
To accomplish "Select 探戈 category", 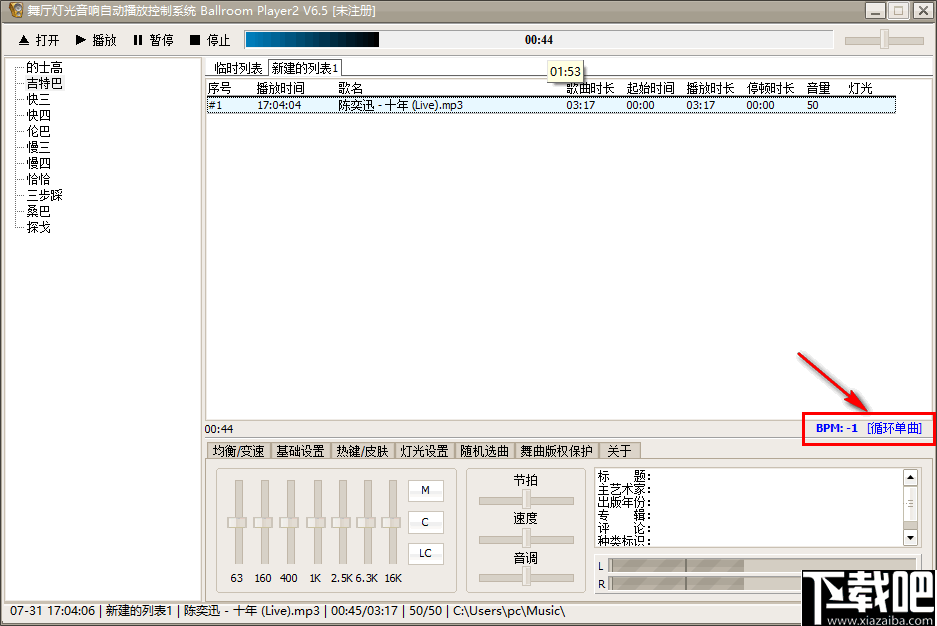I will 38,228.
